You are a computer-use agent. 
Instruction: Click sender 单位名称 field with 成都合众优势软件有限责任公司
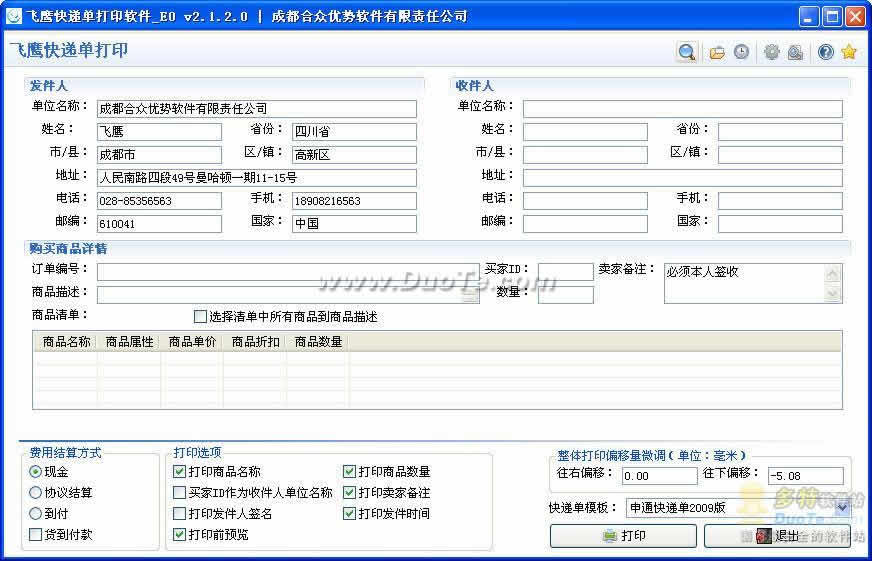point(256,108)
